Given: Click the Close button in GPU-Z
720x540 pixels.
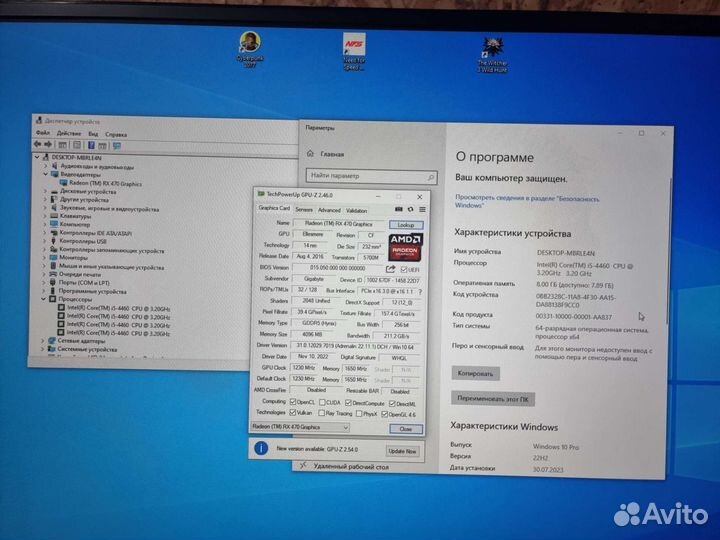Looking at the screenshot, I should (405, 429).
